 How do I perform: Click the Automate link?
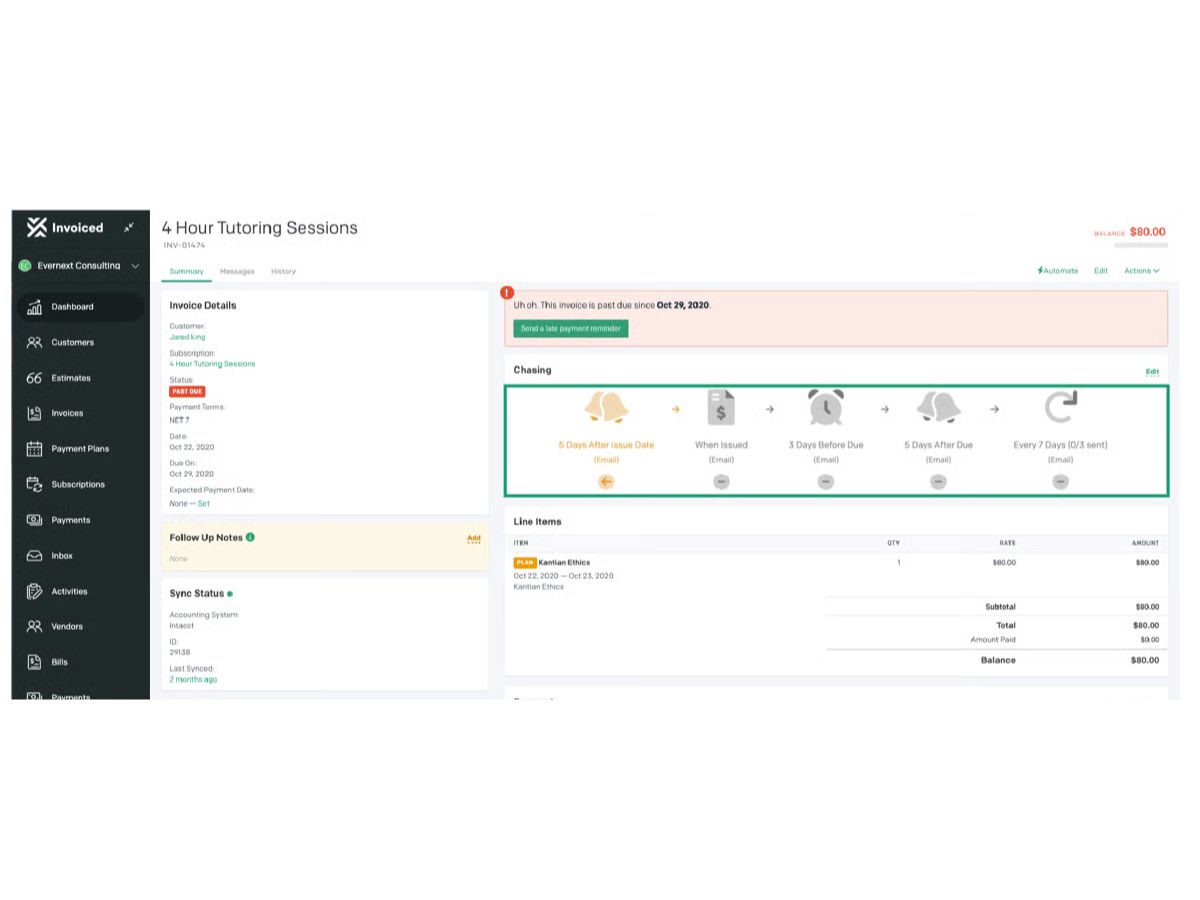tap(1058, 271)
